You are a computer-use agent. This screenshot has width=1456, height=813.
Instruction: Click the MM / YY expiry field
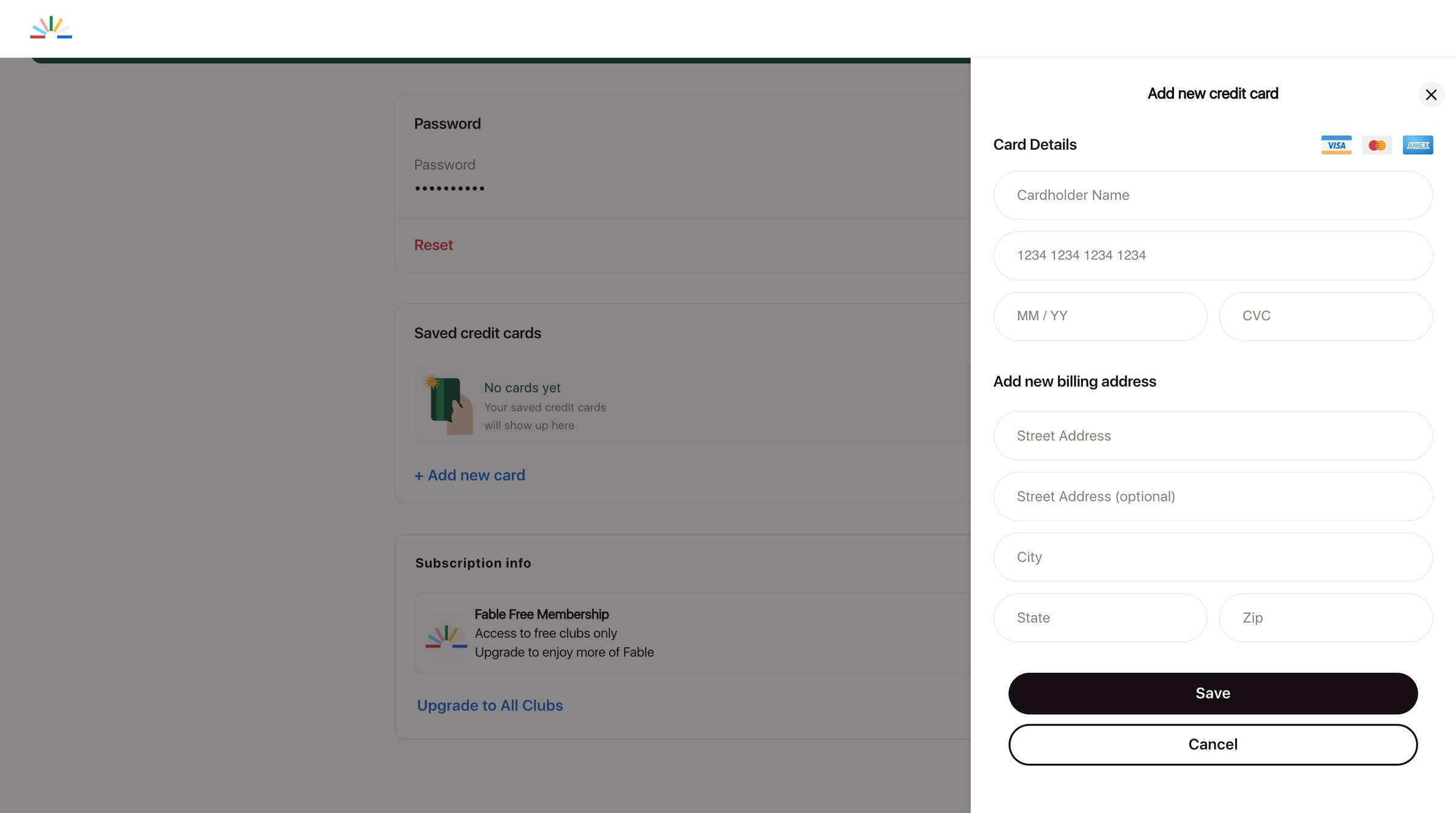[x=1100, y=316]
